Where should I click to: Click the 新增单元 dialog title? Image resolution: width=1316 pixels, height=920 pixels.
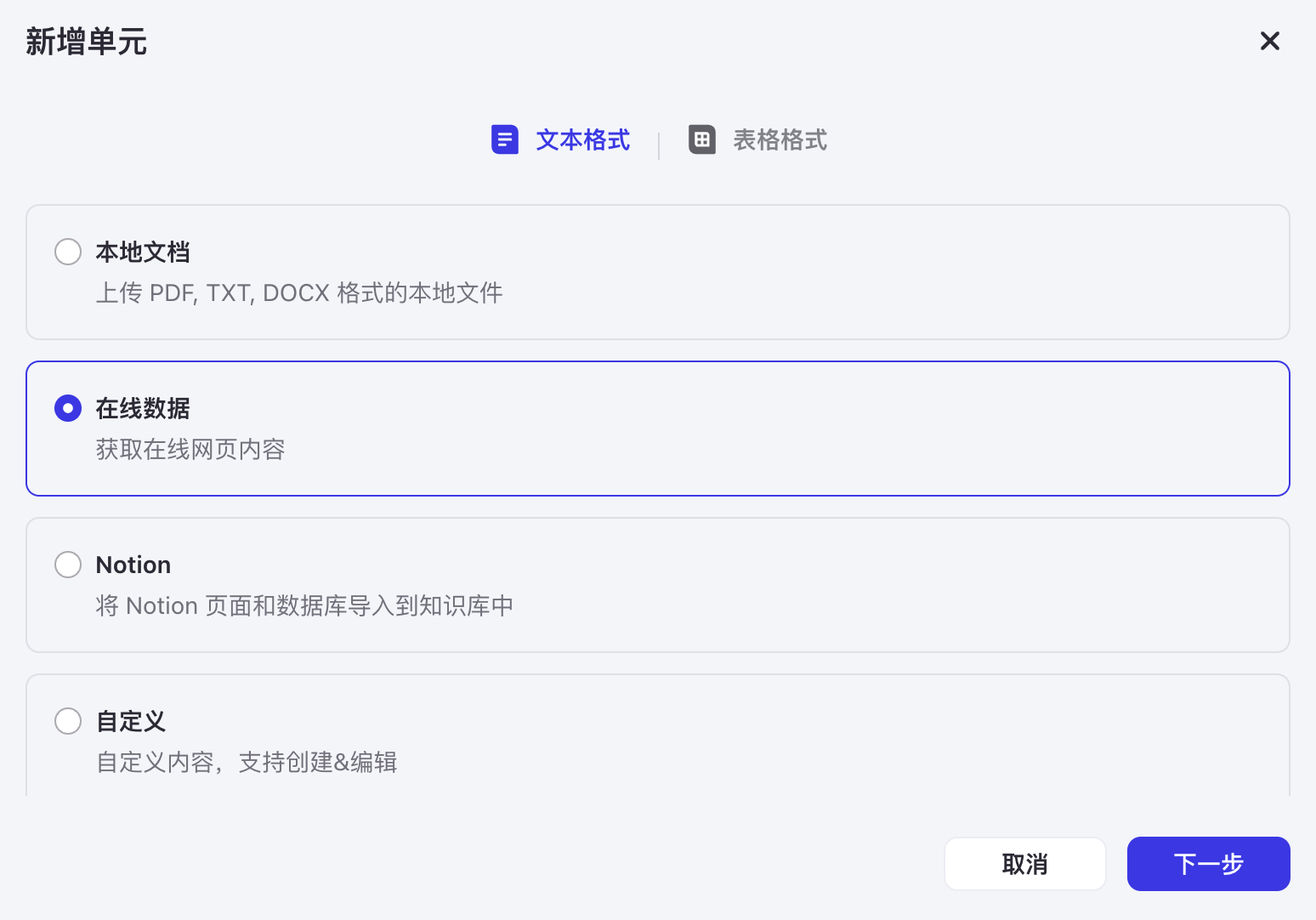coord(86,41)
